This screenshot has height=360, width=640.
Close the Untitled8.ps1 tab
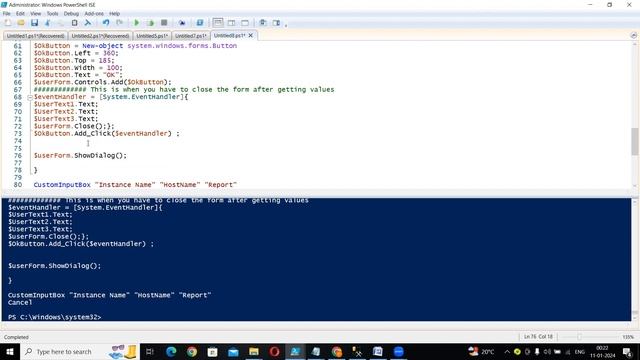[x=251, y=36]
